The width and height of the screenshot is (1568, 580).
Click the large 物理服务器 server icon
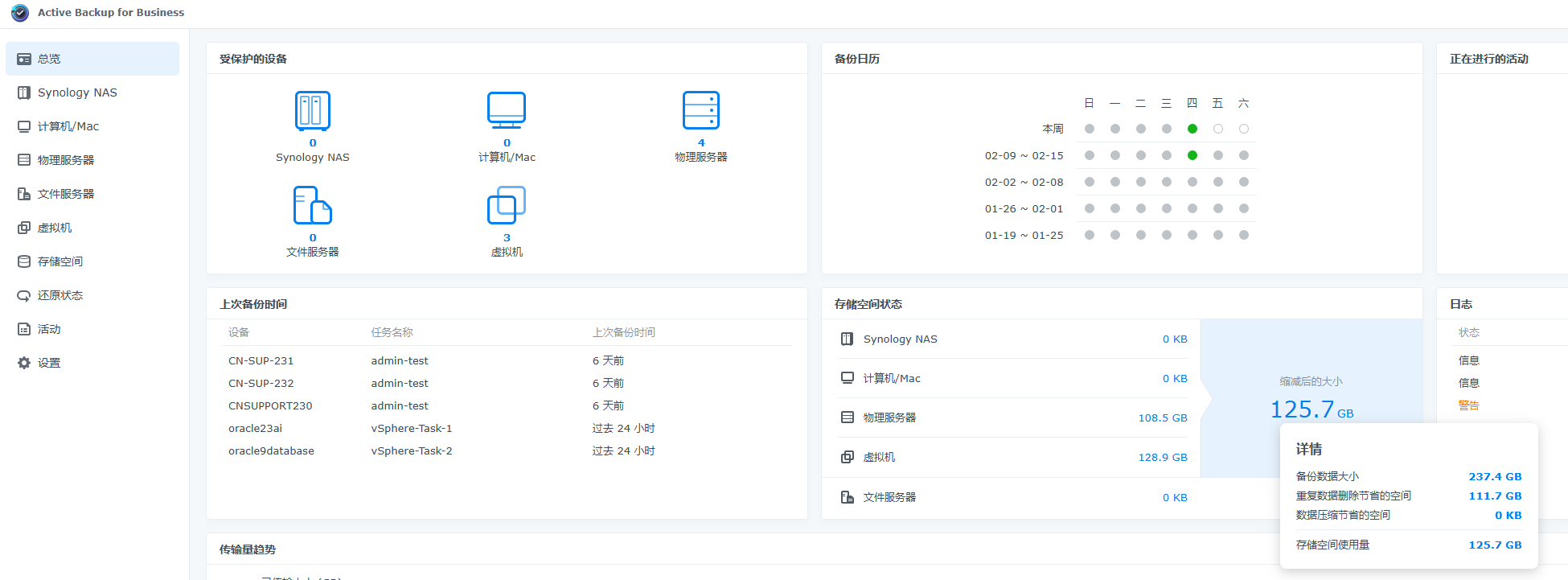[x=701, y=110]
